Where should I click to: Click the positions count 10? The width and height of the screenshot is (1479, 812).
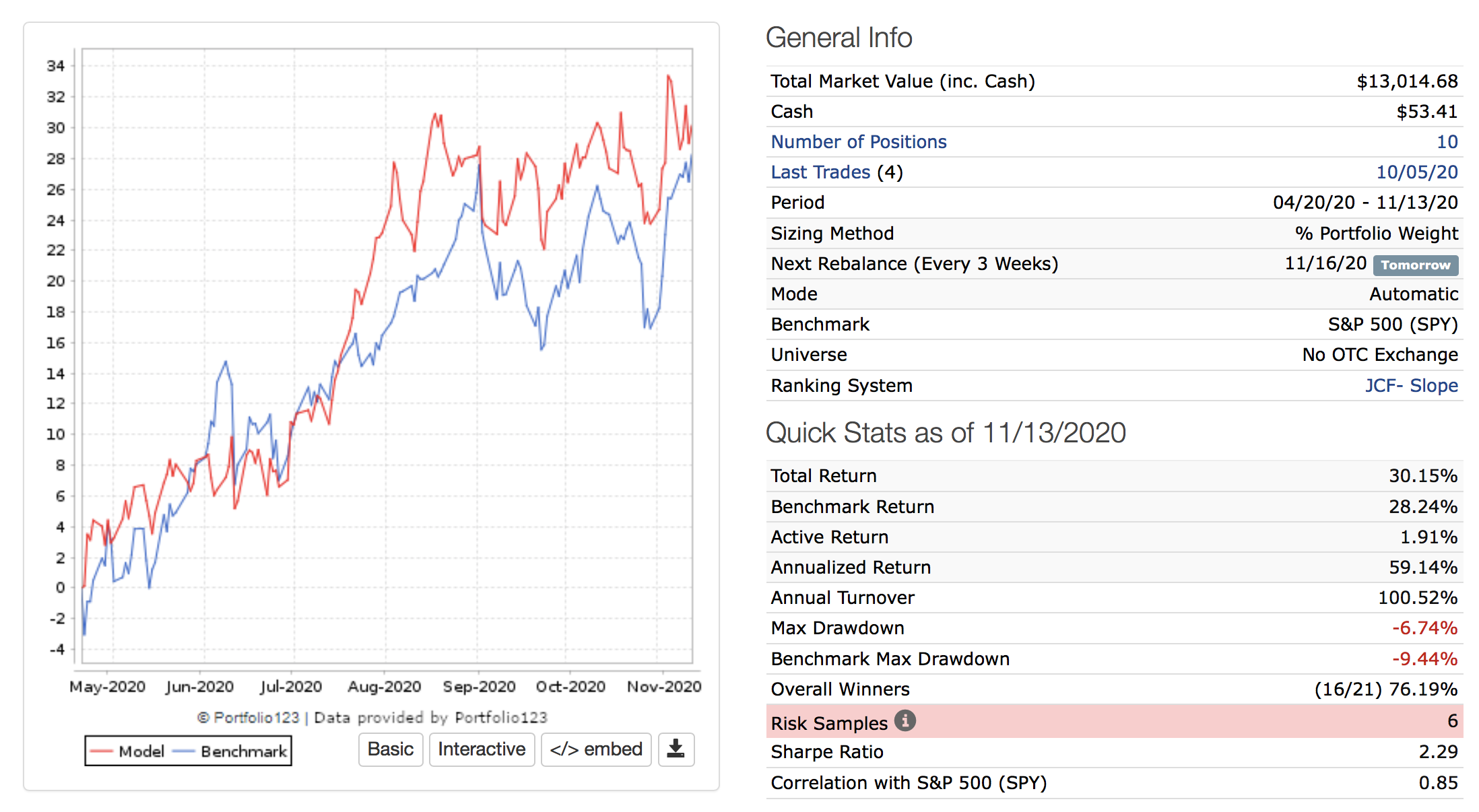[1447, 142]
